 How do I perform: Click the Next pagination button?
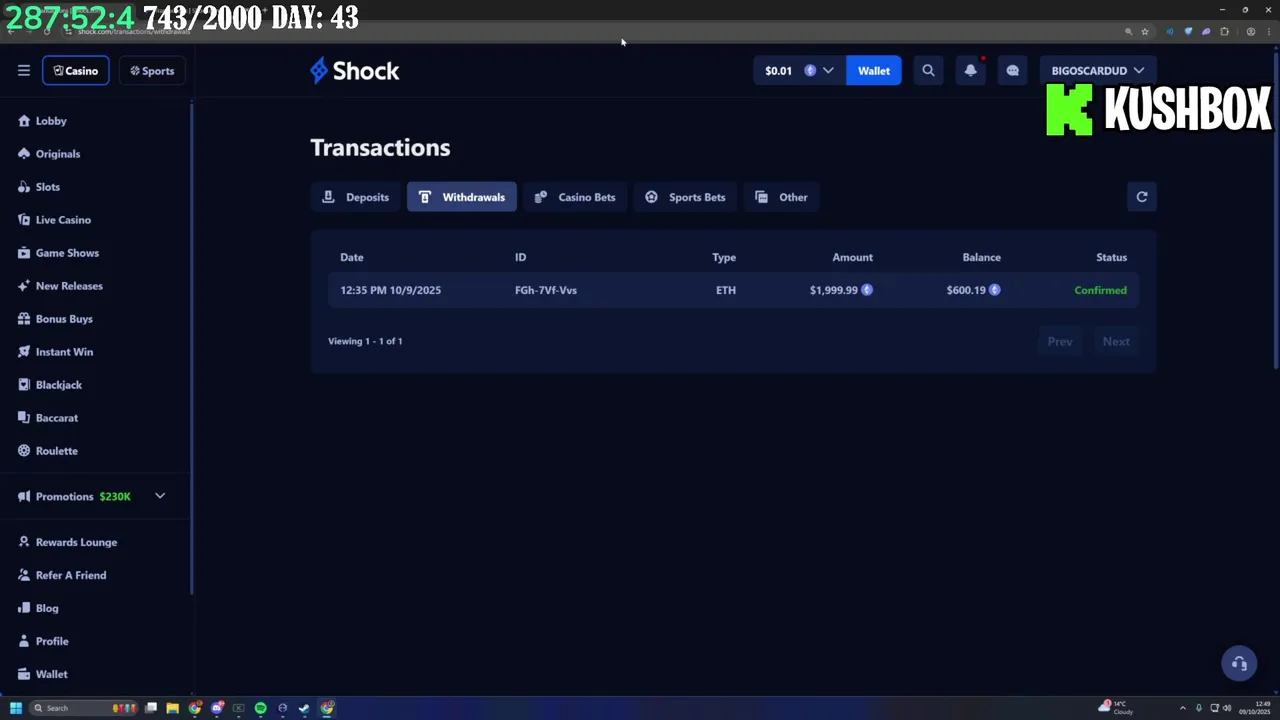click(1116, 342)
